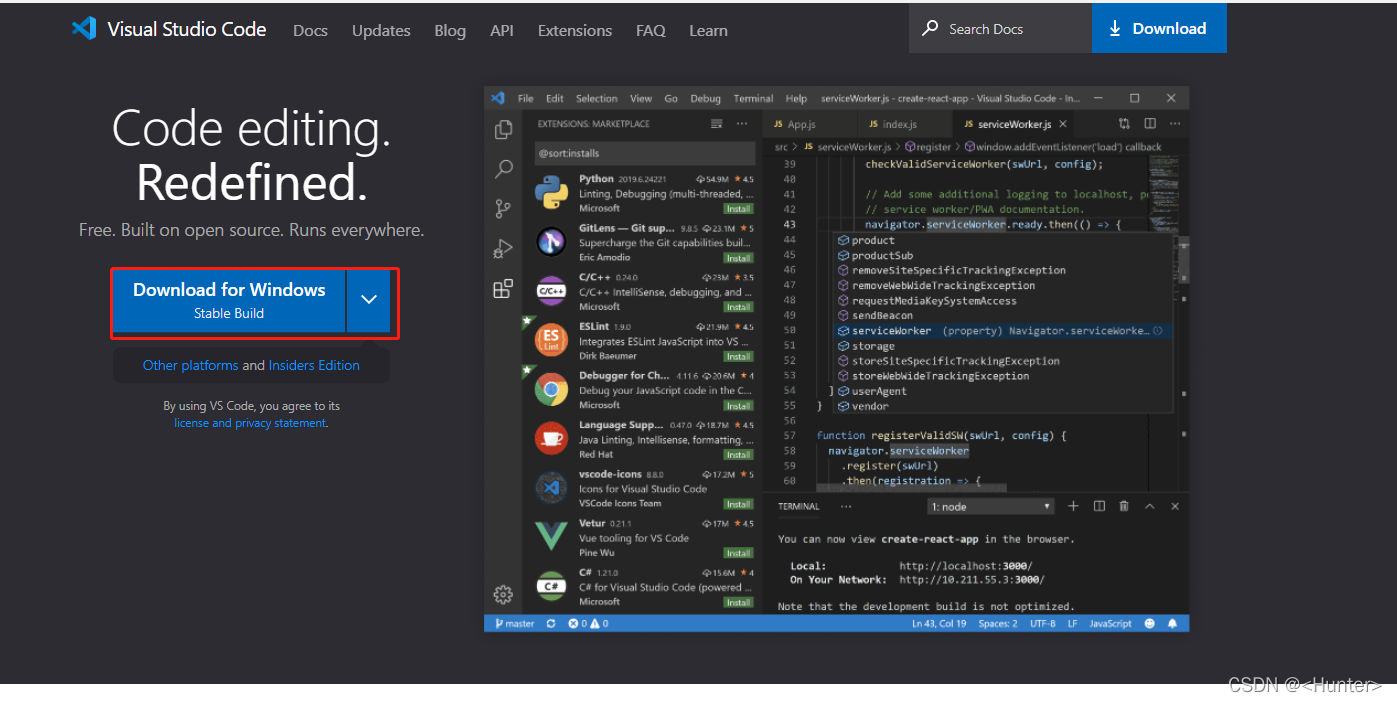Open the Blog navigation link
Screen dimensions: 1397x702
[x=450, y=30]
